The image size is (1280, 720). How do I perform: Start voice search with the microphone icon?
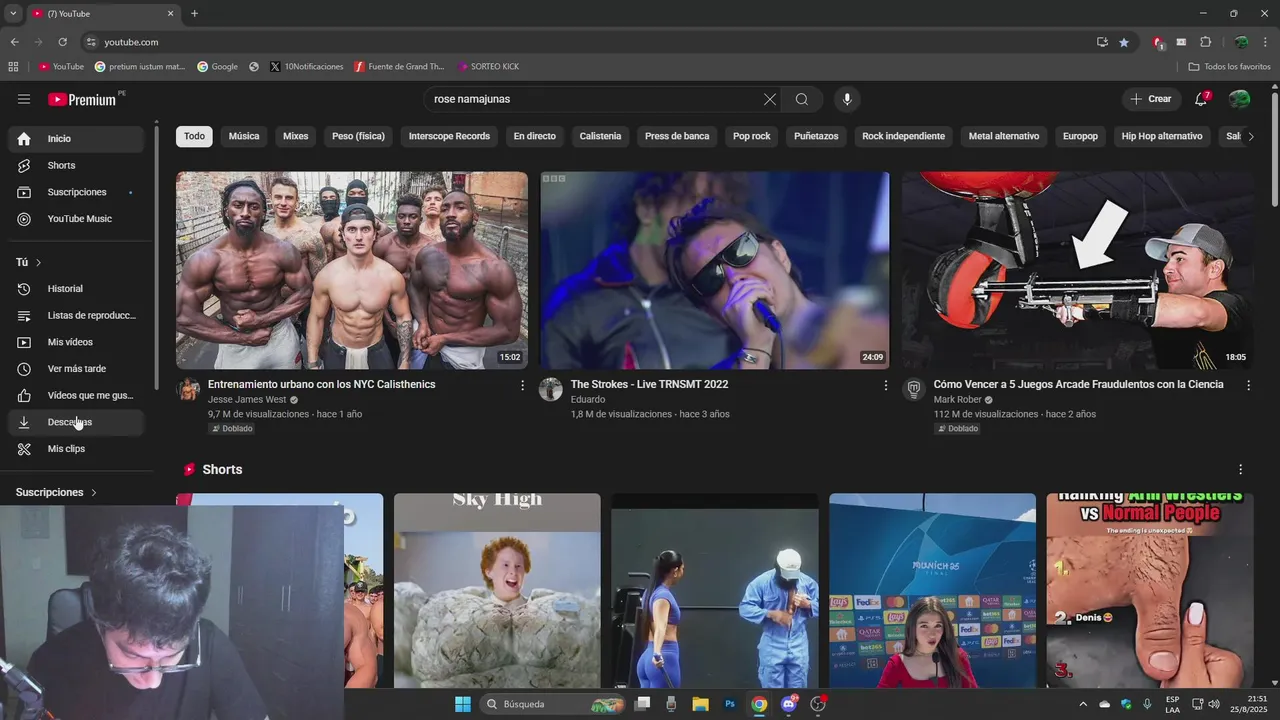(847, 99)
